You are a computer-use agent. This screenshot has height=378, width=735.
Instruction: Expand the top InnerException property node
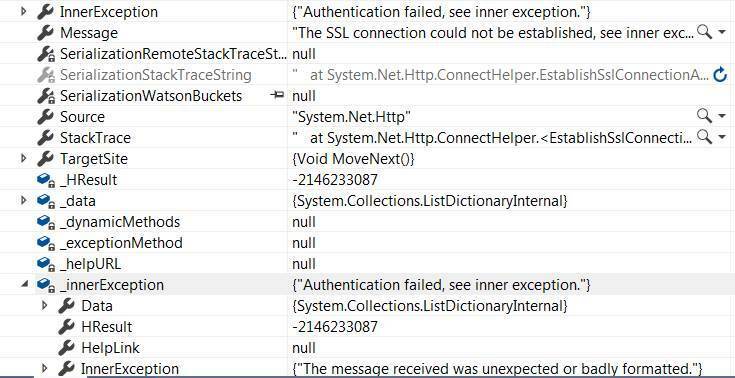pyautogui.click(x=24, y=11)
